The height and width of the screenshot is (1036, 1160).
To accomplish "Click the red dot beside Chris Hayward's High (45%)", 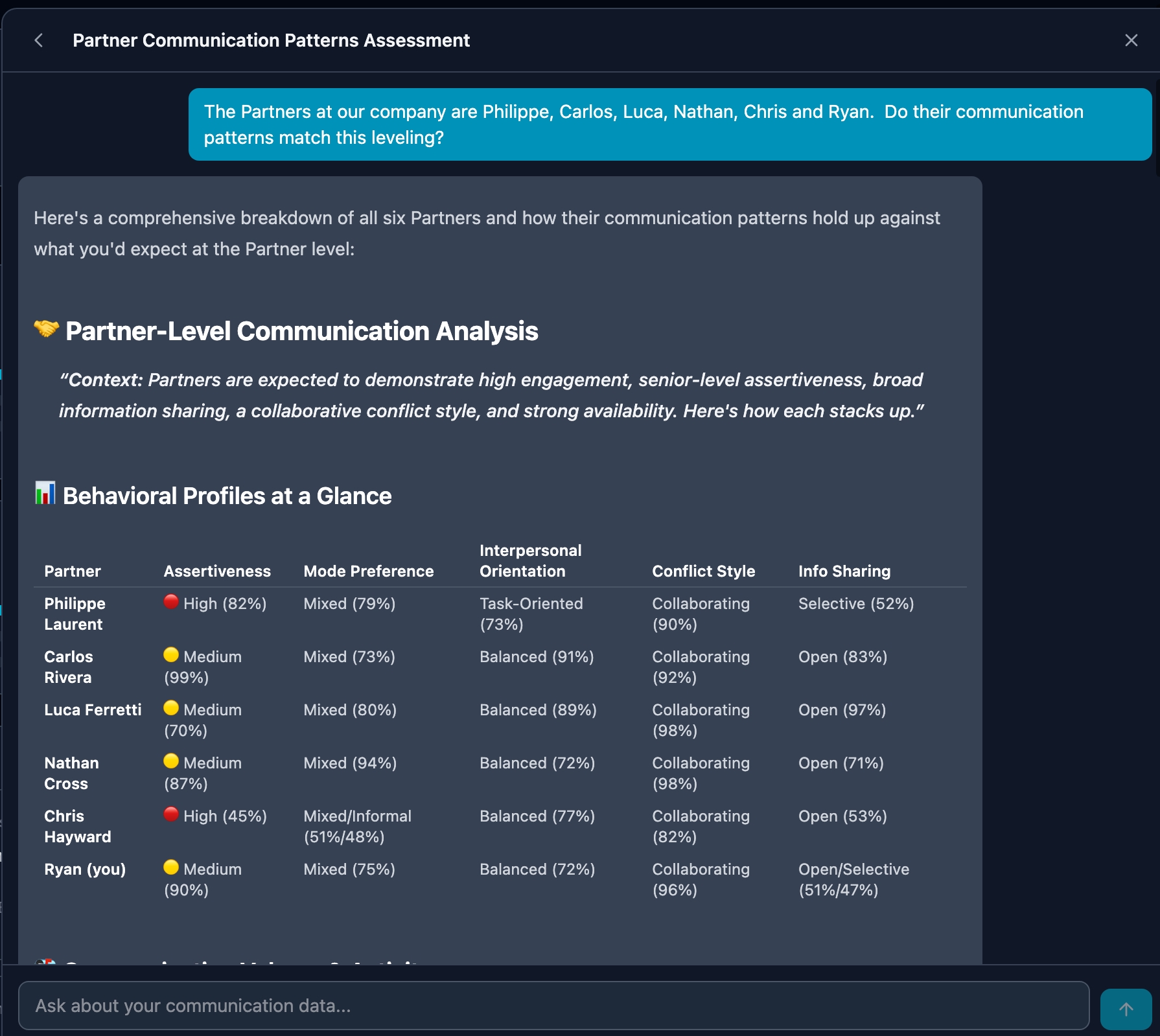I will point(171,814).
